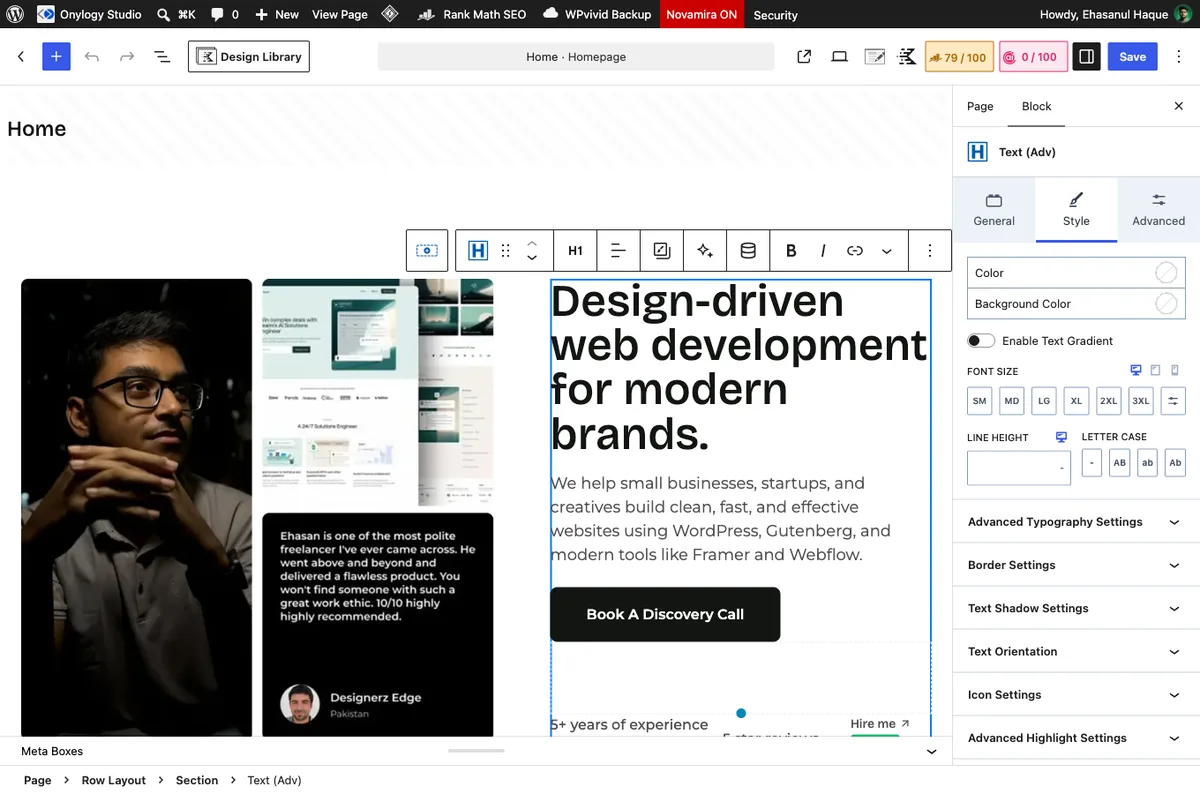Enable Text Gradient toggle
The width and height of the screenshot is (1200, 794).
[981, 341]
